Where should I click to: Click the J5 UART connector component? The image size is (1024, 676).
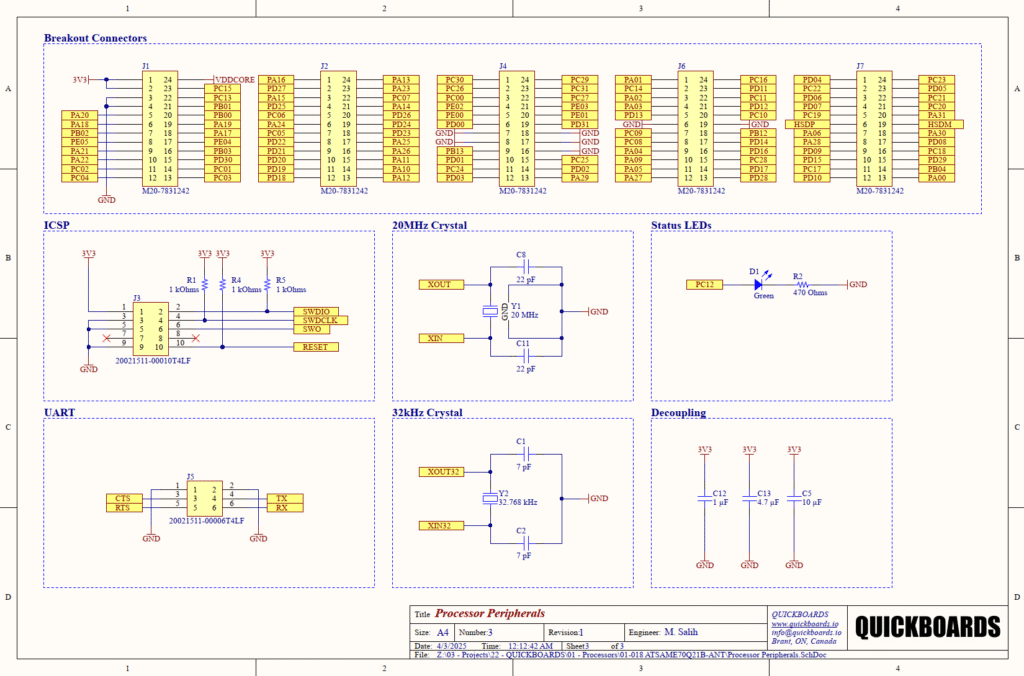click(x=207, y=497)
